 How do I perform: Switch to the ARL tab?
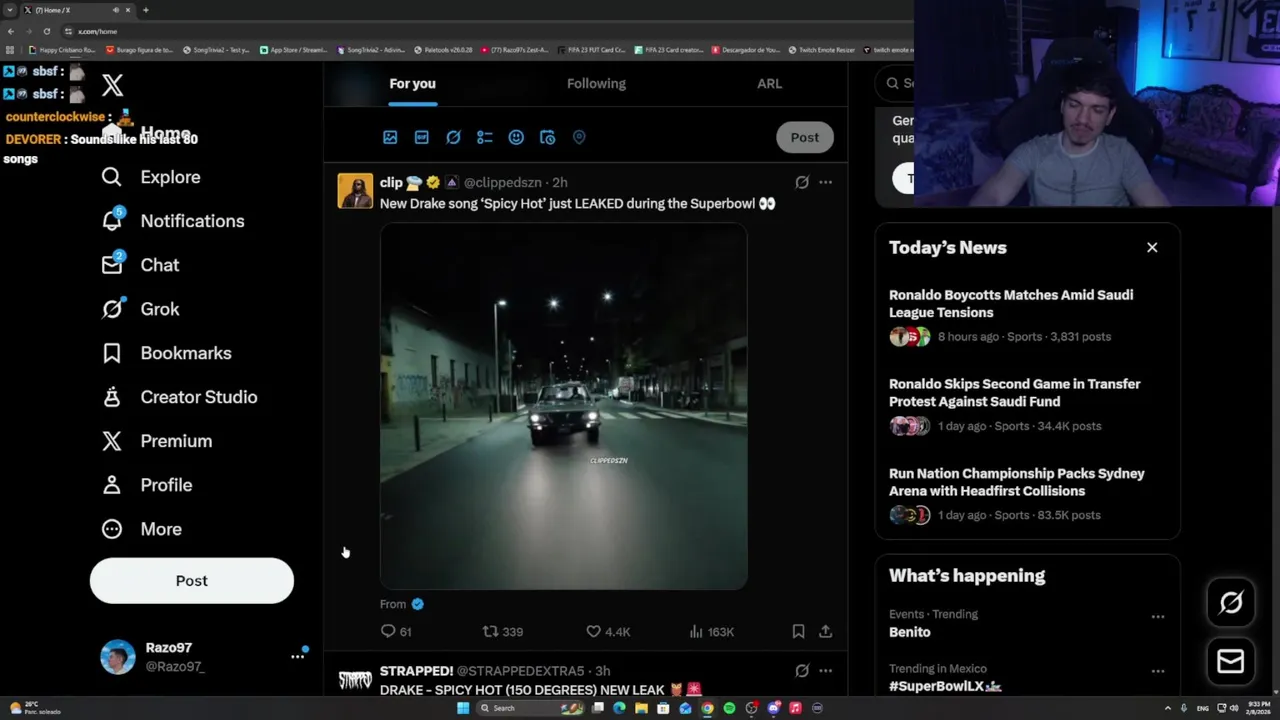pos(769,84)
